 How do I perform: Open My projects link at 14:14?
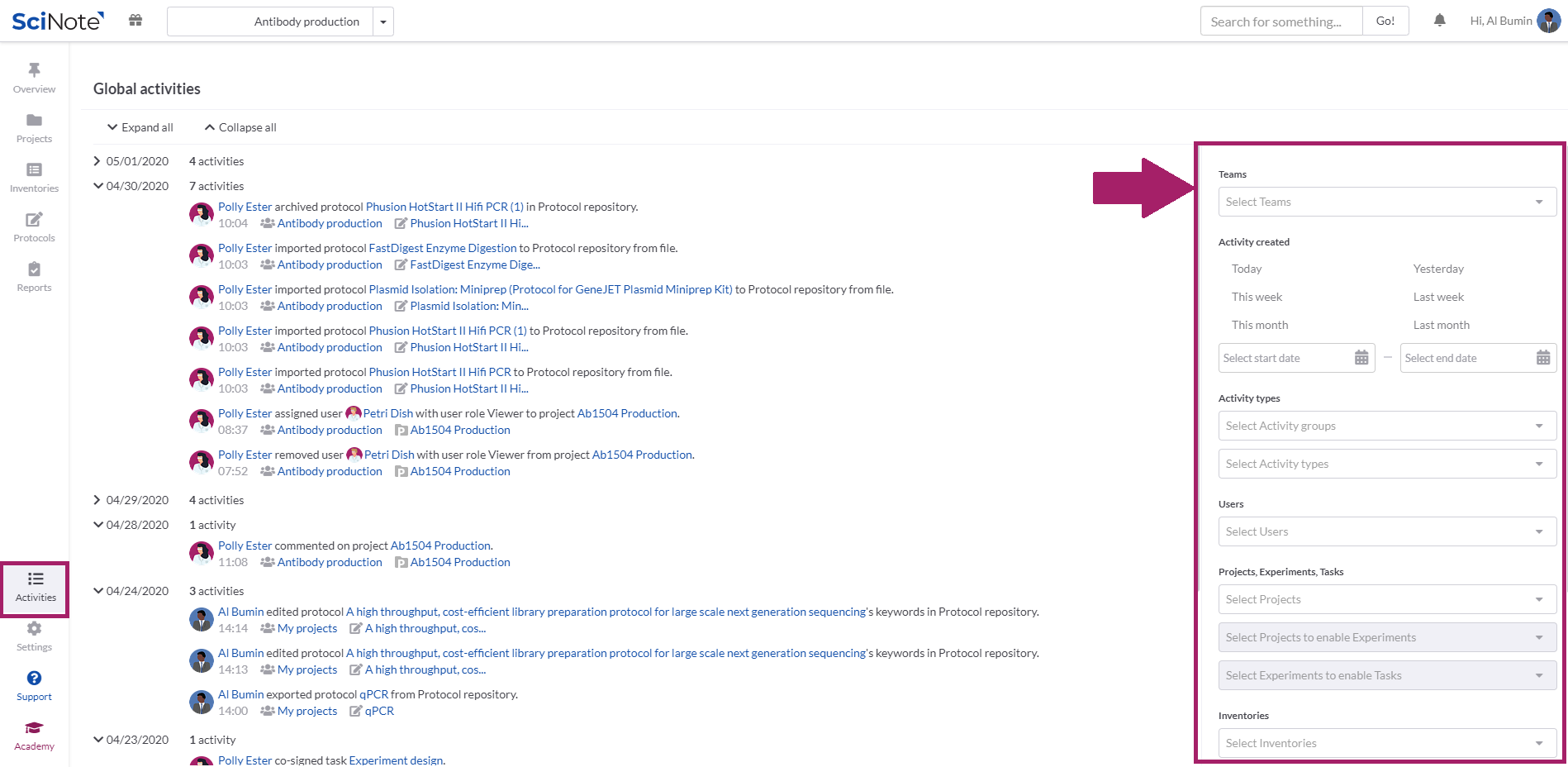[307, 628]
